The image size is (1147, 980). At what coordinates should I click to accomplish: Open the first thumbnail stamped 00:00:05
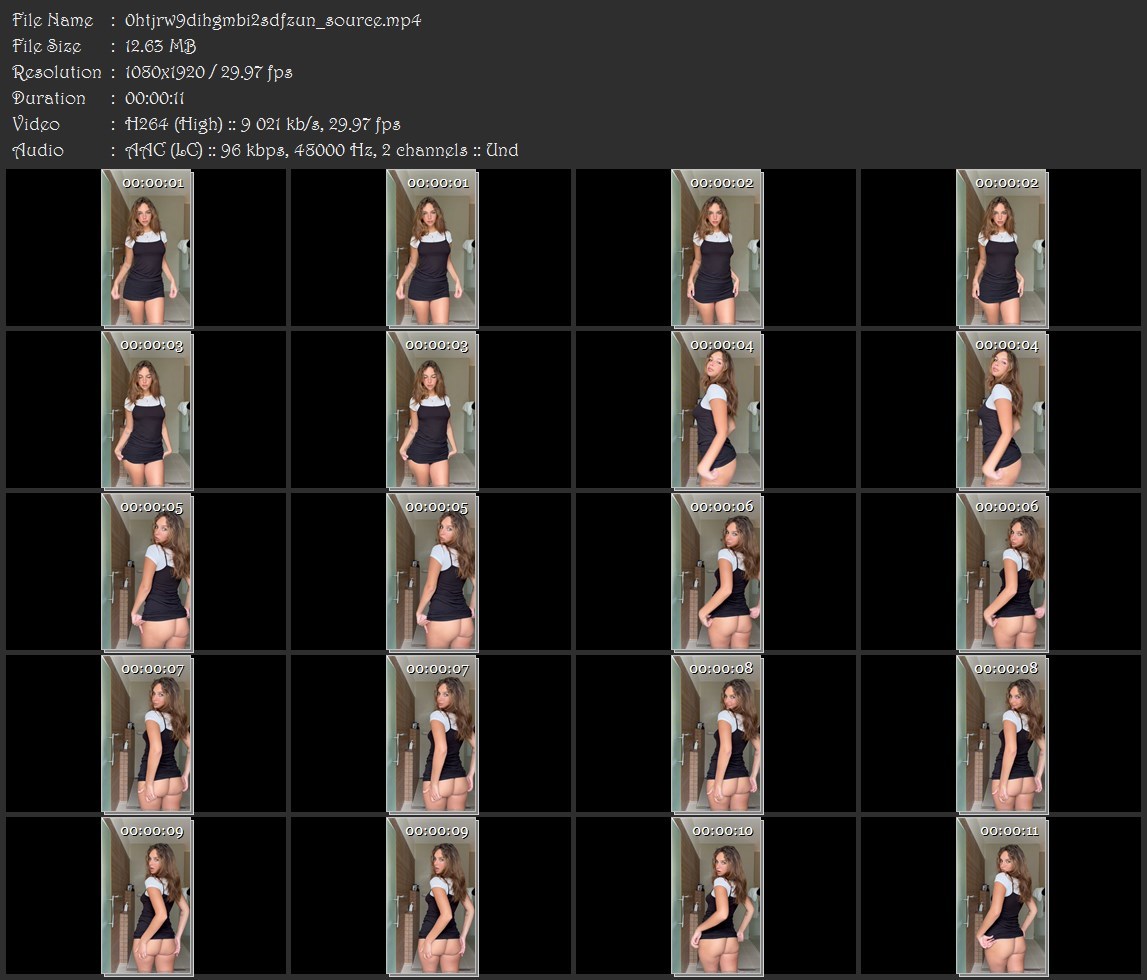pyautogui.click(x=147, y=573)
